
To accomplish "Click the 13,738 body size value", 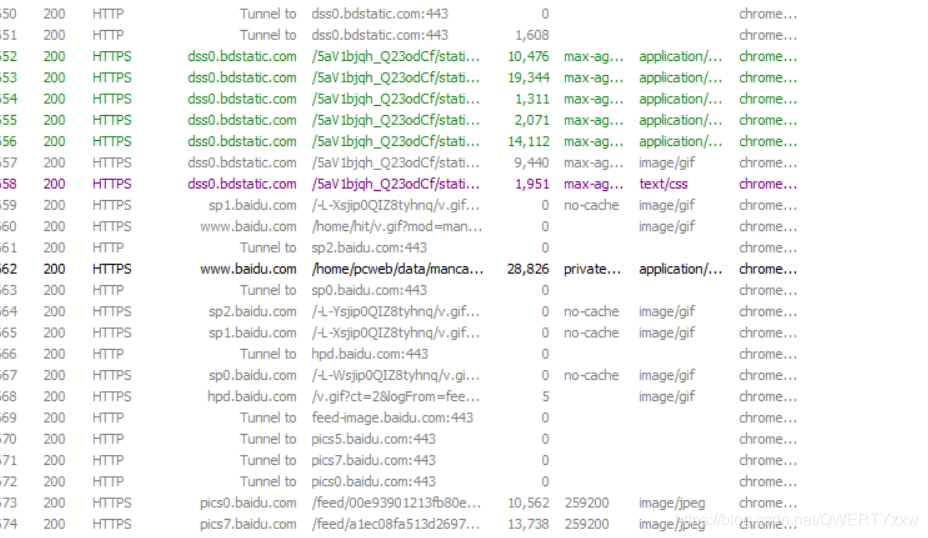I will click(529, 525).
